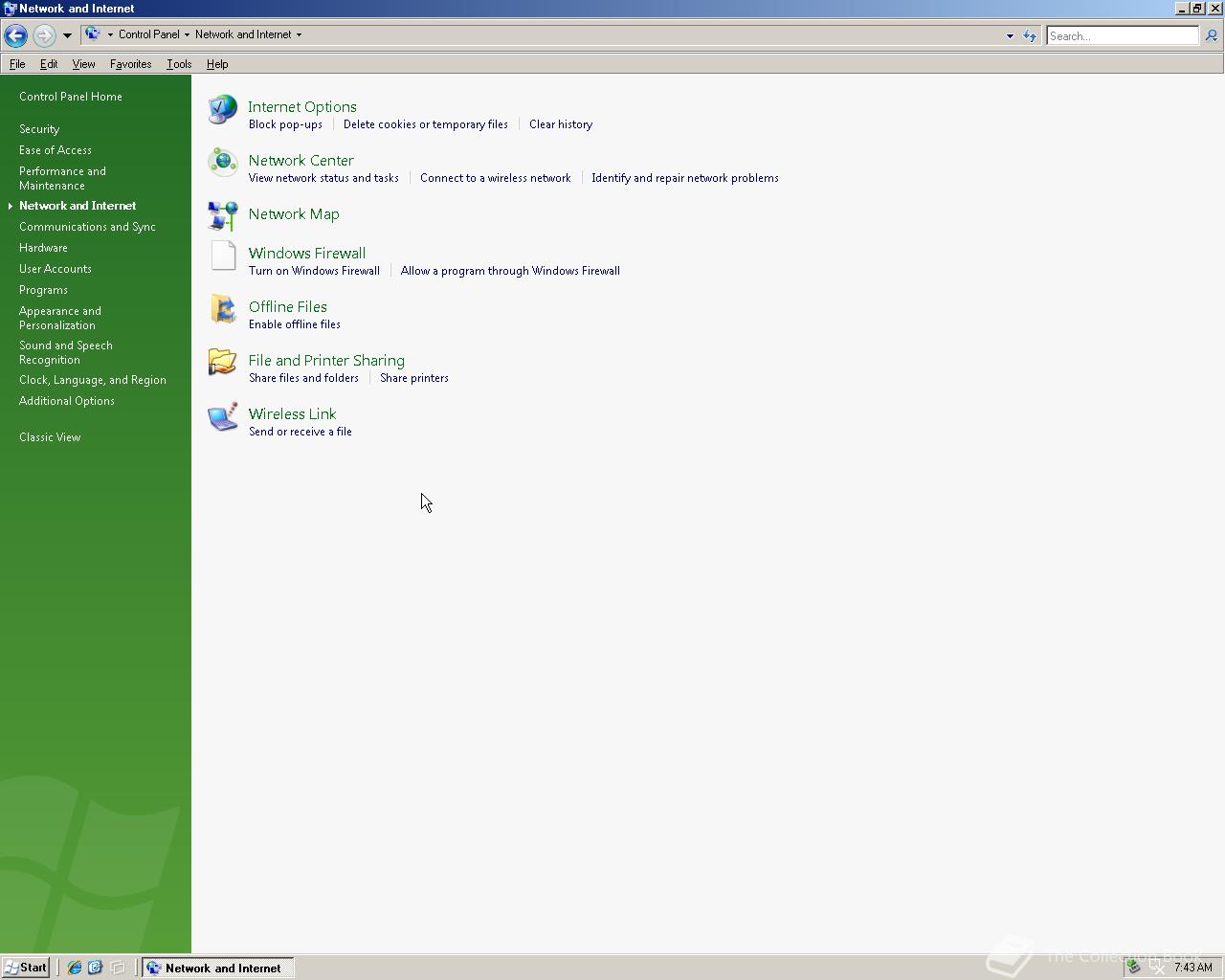Launch Internet Explorer from quick launch

[x=74, y=968]
